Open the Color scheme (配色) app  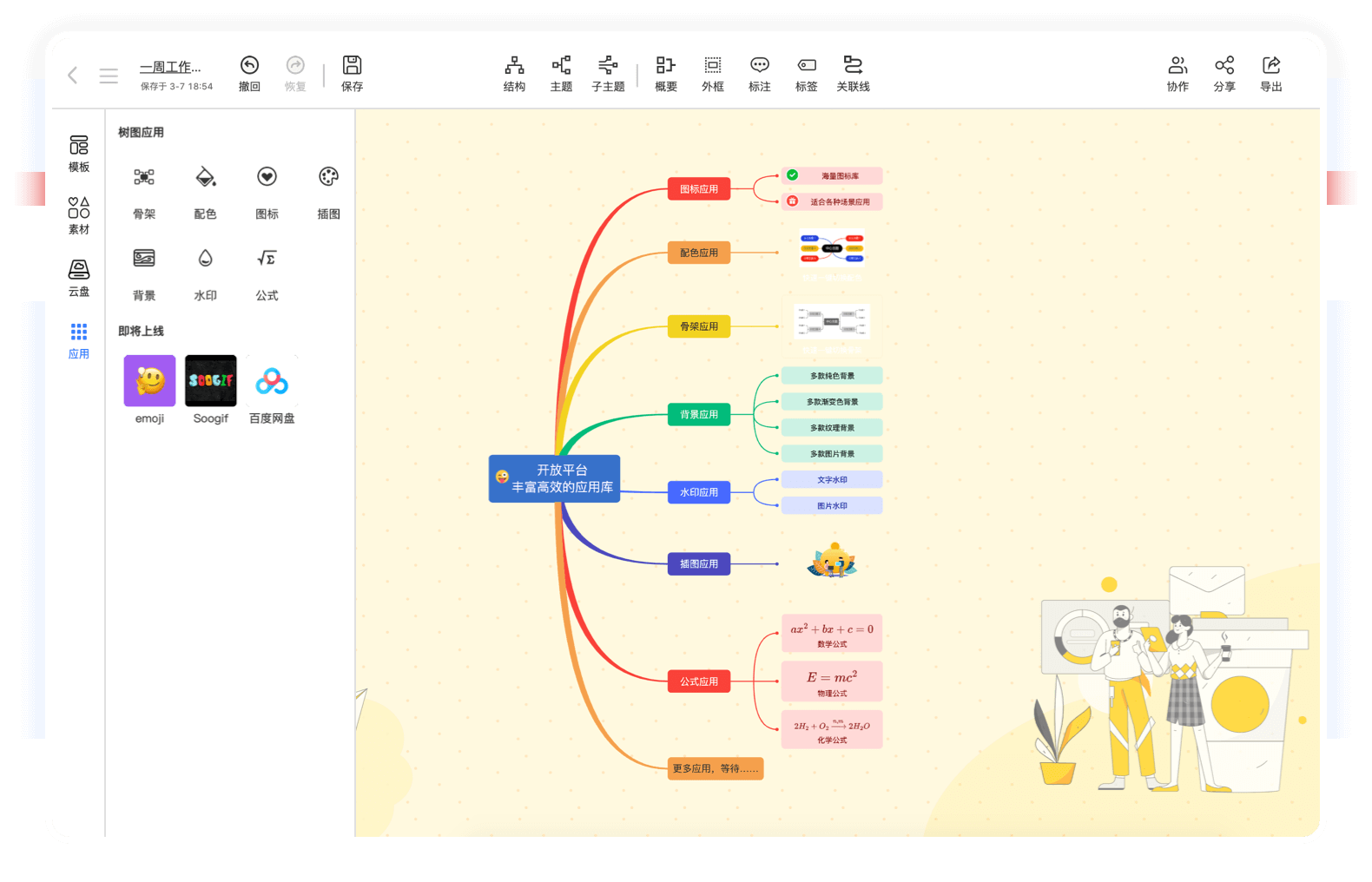point(205,178)
